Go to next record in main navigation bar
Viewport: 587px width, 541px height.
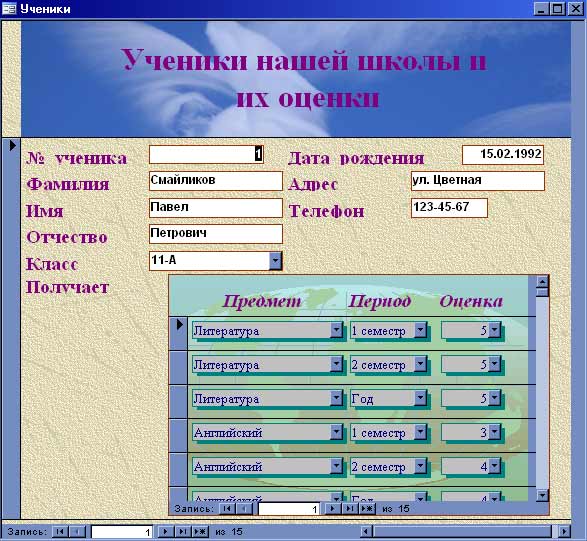pyautogui.click(x=165, y=532)
